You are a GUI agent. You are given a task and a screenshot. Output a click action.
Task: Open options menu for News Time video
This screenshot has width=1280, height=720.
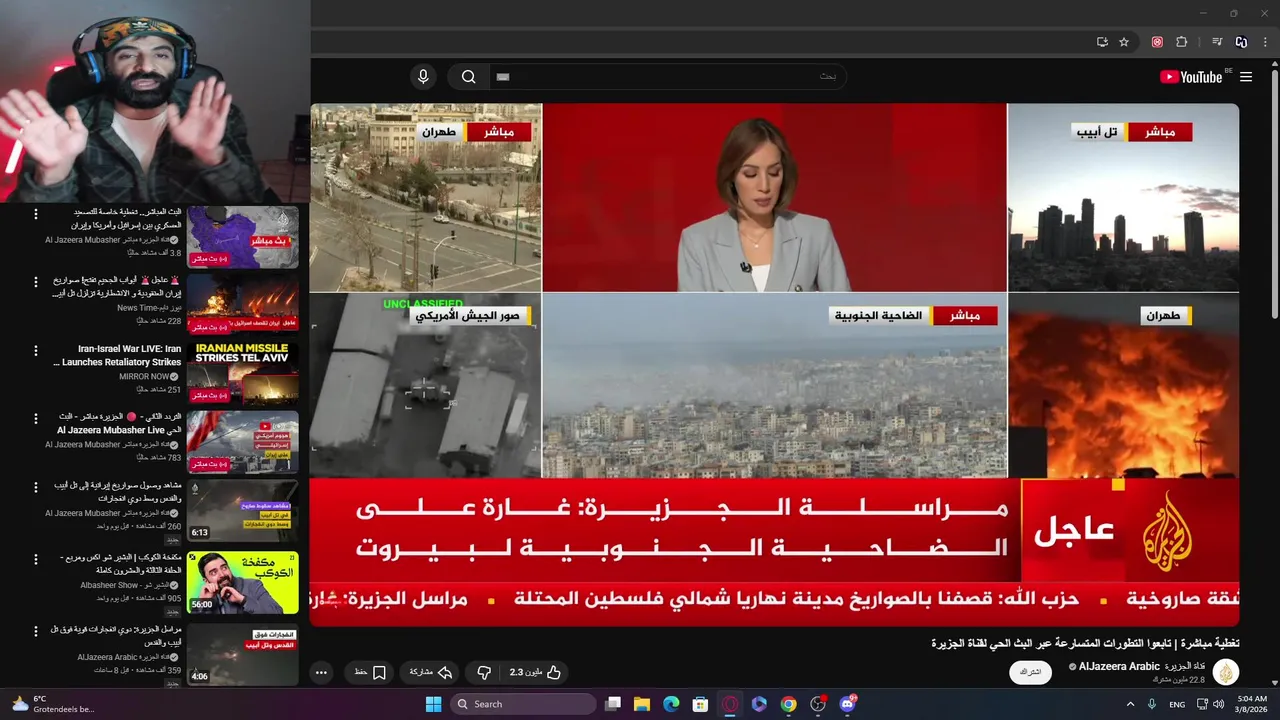[x=36, y=282]
